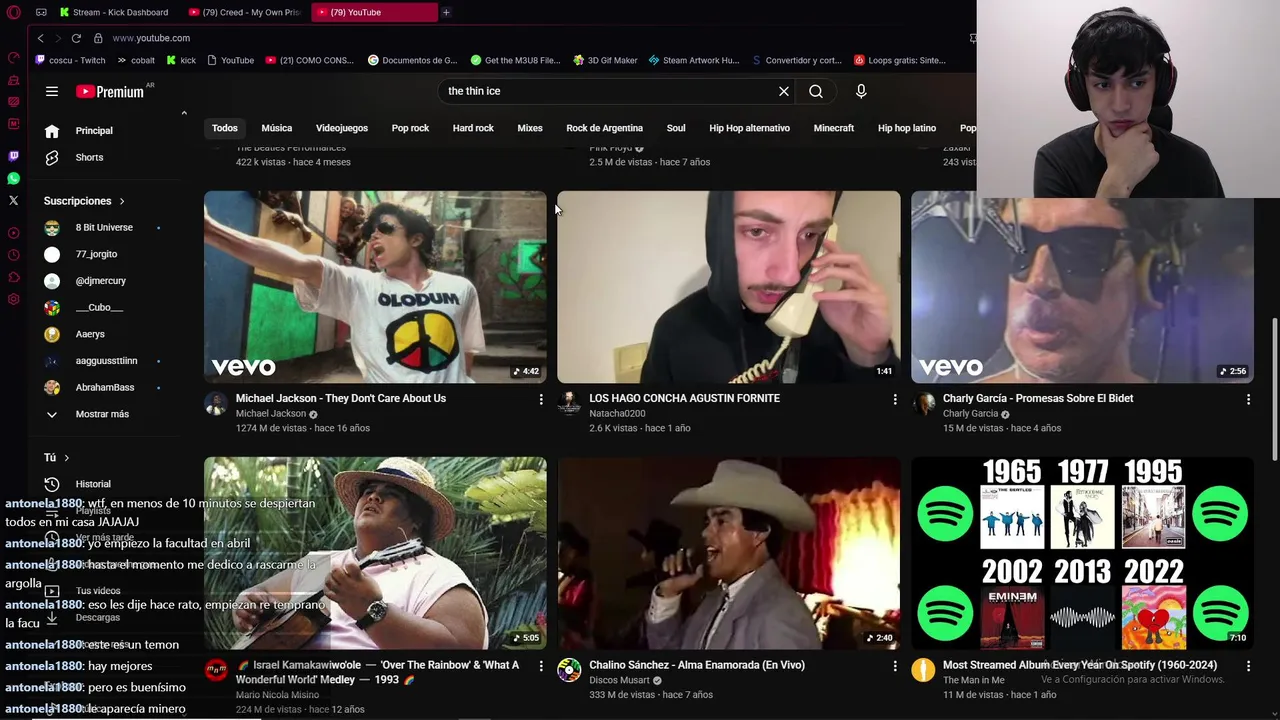Select the Minecraft filter chip

834,128
